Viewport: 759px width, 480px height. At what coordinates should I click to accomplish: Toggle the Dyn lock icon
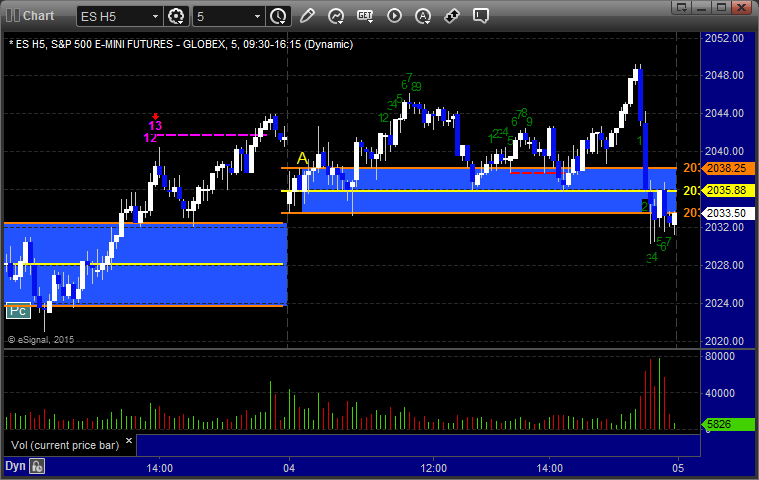[x=37, y=466]
